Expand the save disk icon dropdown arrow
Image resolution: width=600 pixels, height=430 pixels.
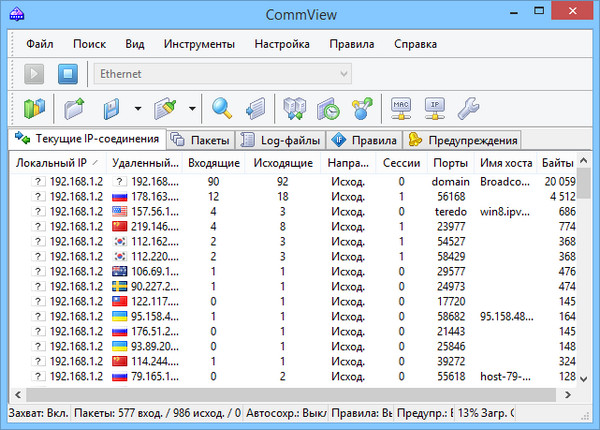click(x=136, y=107)
